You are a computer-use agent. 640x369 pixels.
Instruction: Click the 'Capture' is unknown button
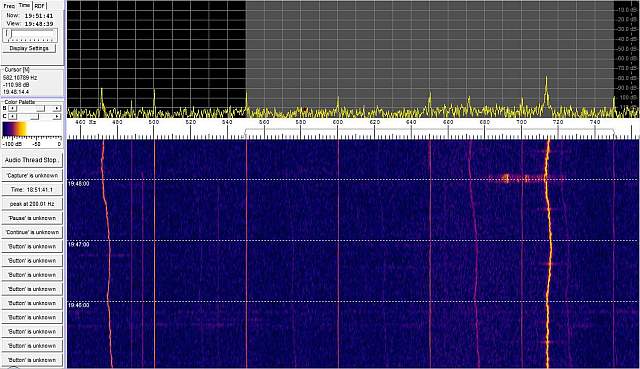pos(32,176)
